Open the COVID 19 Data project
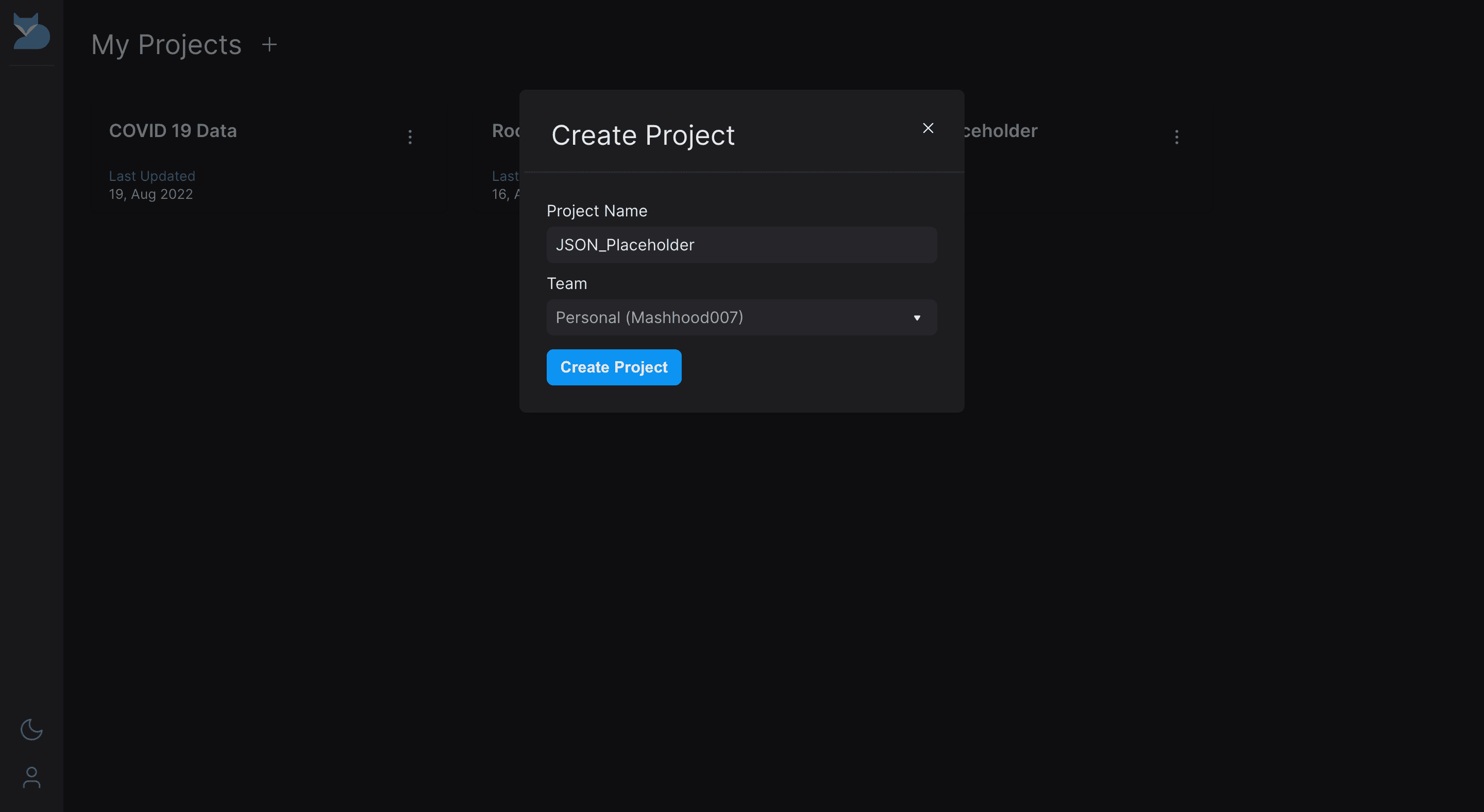The height and width of the screenshot is (812, 1484). pos(173,131)
